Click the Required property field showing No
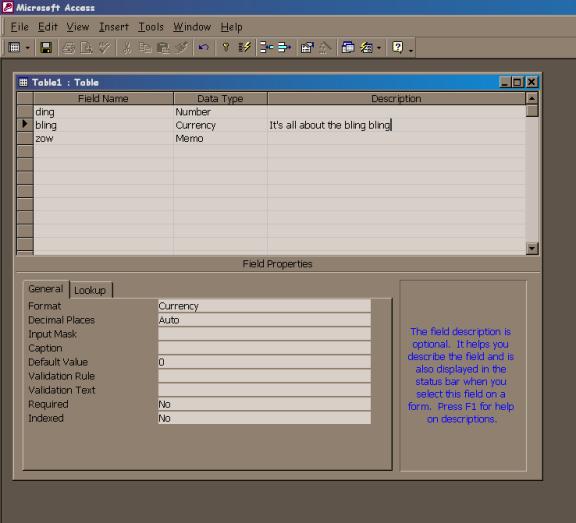This screenshot has width=576, height=523. 264,404
